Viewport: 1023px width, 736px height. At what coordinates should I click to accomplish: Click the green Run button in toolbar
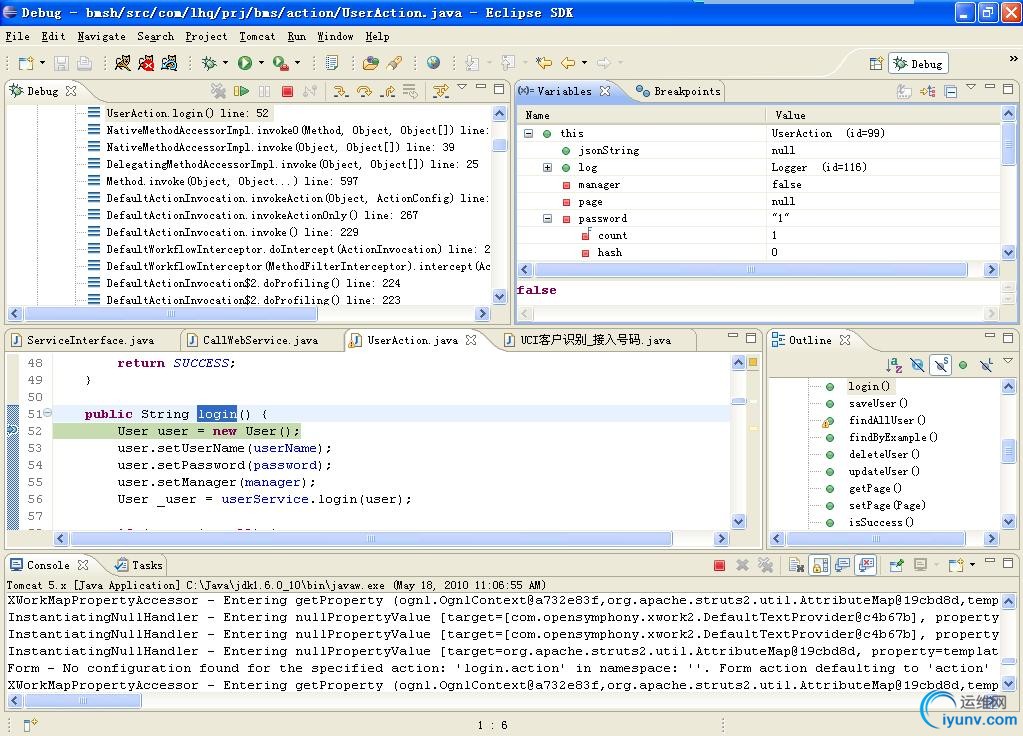pyautogui.click(x=245, y=63)
